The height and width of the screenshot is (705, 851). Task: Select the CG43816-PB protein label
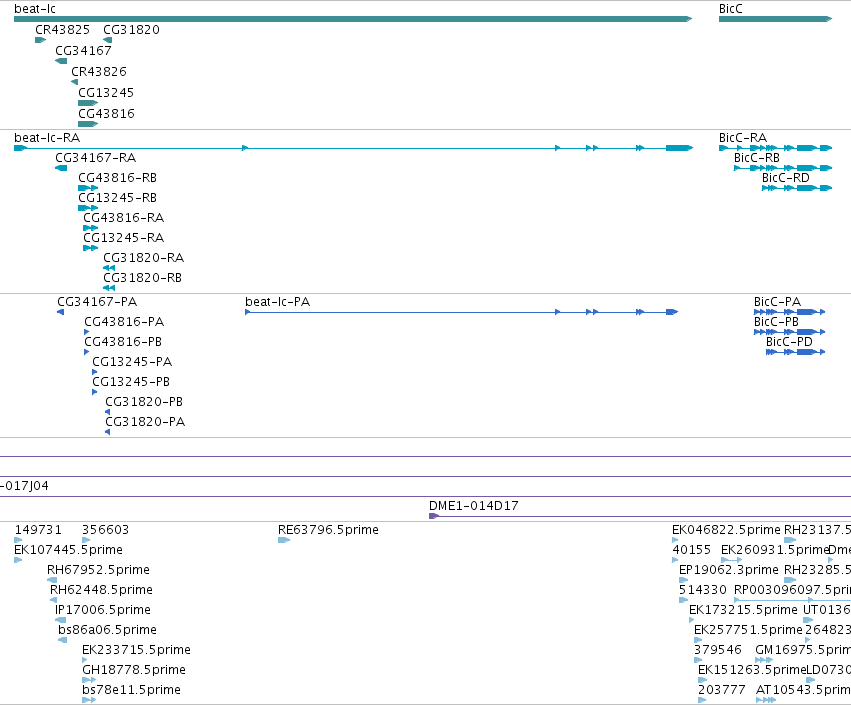pos(123,342)
